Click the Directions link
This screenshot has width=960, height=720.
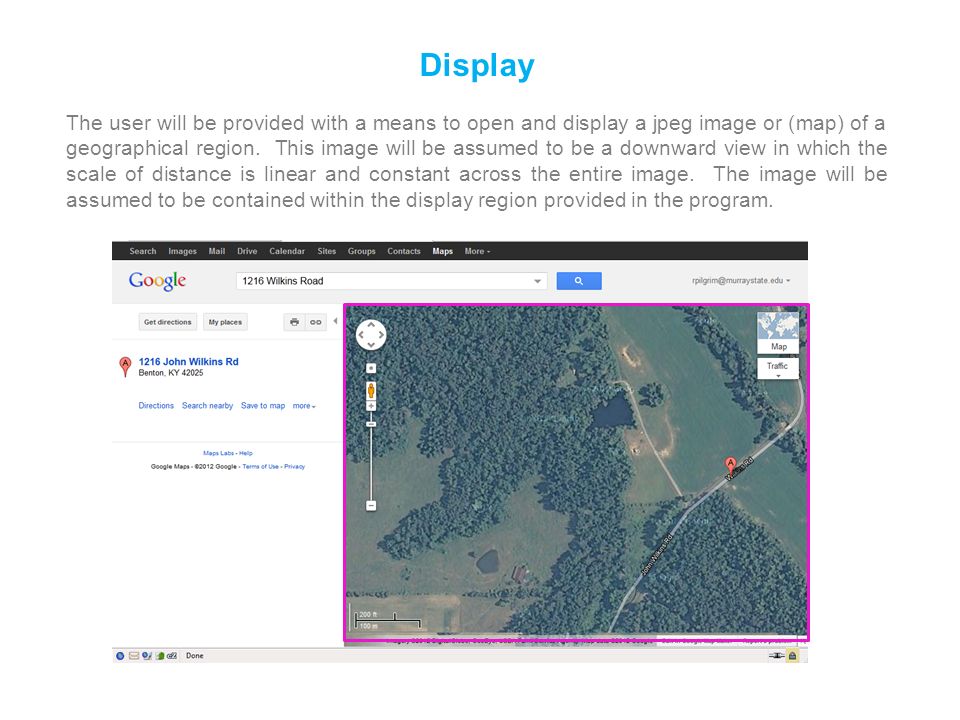pyautogui.click(x=156, y=405)
